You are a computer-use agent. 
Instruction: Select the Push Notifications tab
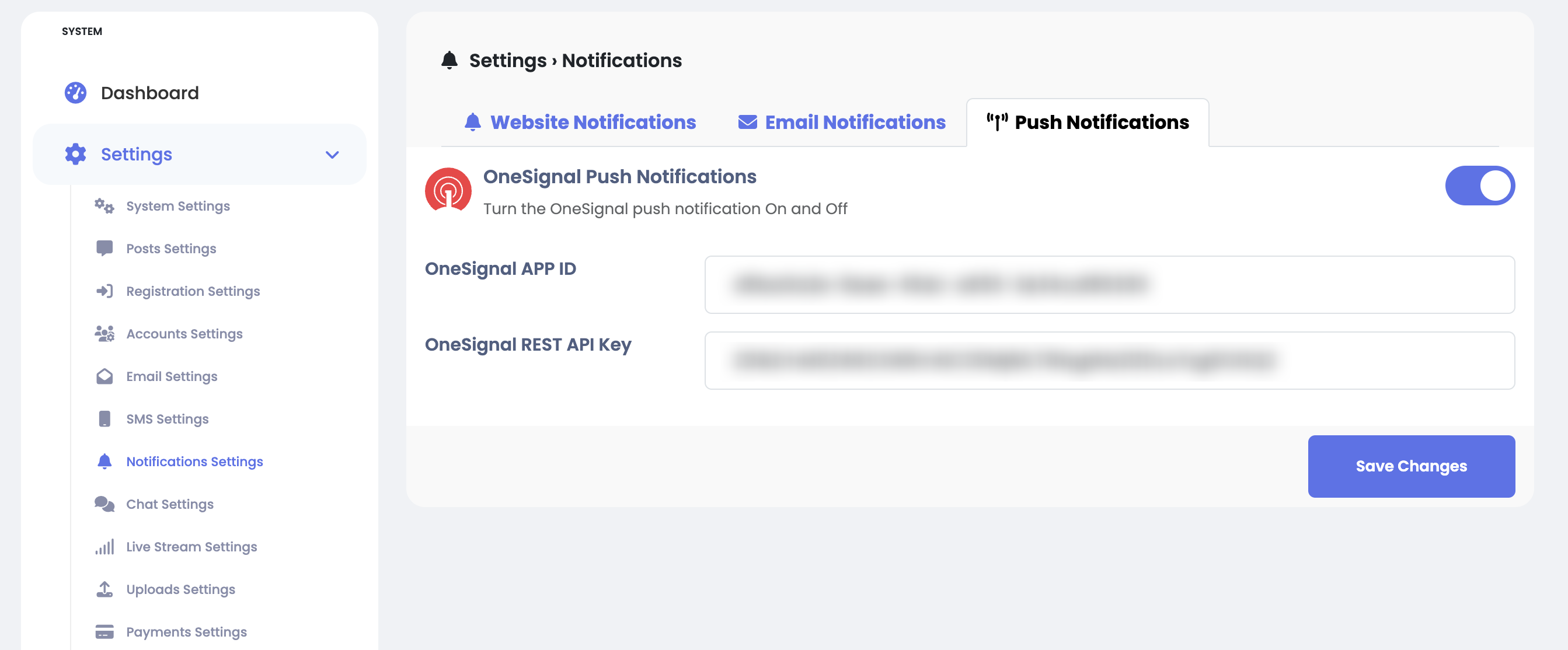pyautogui.click(x=1088, y=123)
